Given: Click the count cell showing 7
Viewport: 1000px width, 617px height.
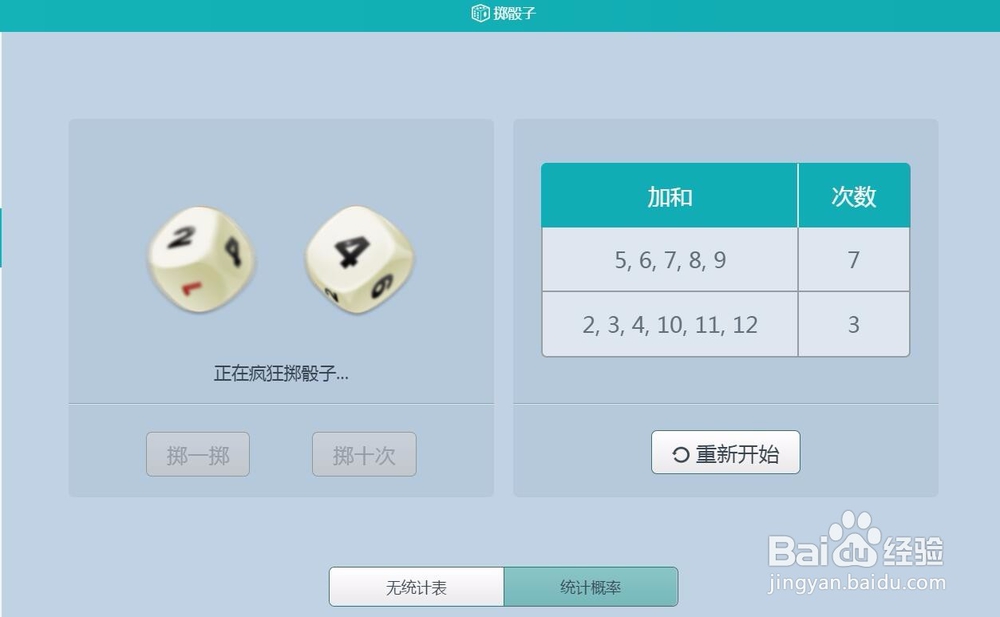Looking at the screenshot, I should 854,260.
